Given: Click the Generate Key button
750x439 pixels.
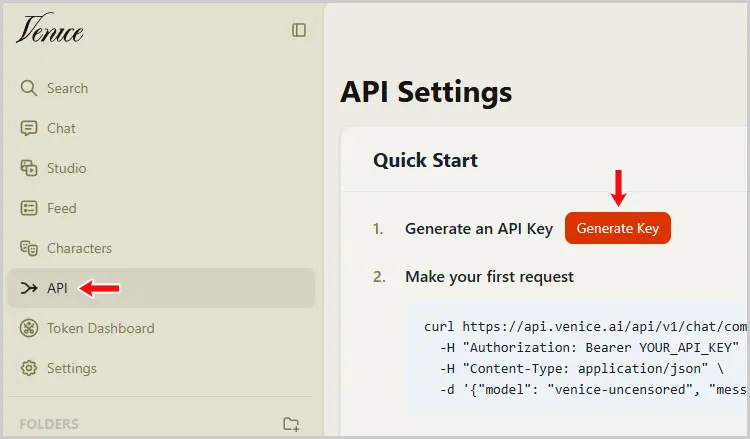Looking at the screenshot, I should pos(618,228).
